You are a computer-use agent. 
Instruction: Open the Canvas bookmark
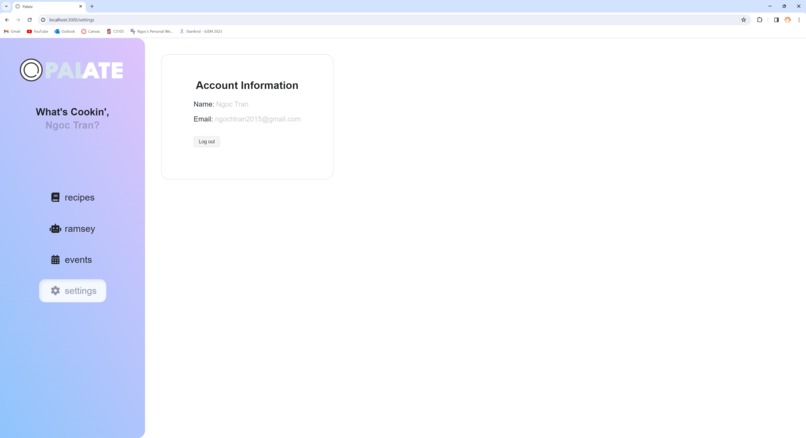click(90, 31)
